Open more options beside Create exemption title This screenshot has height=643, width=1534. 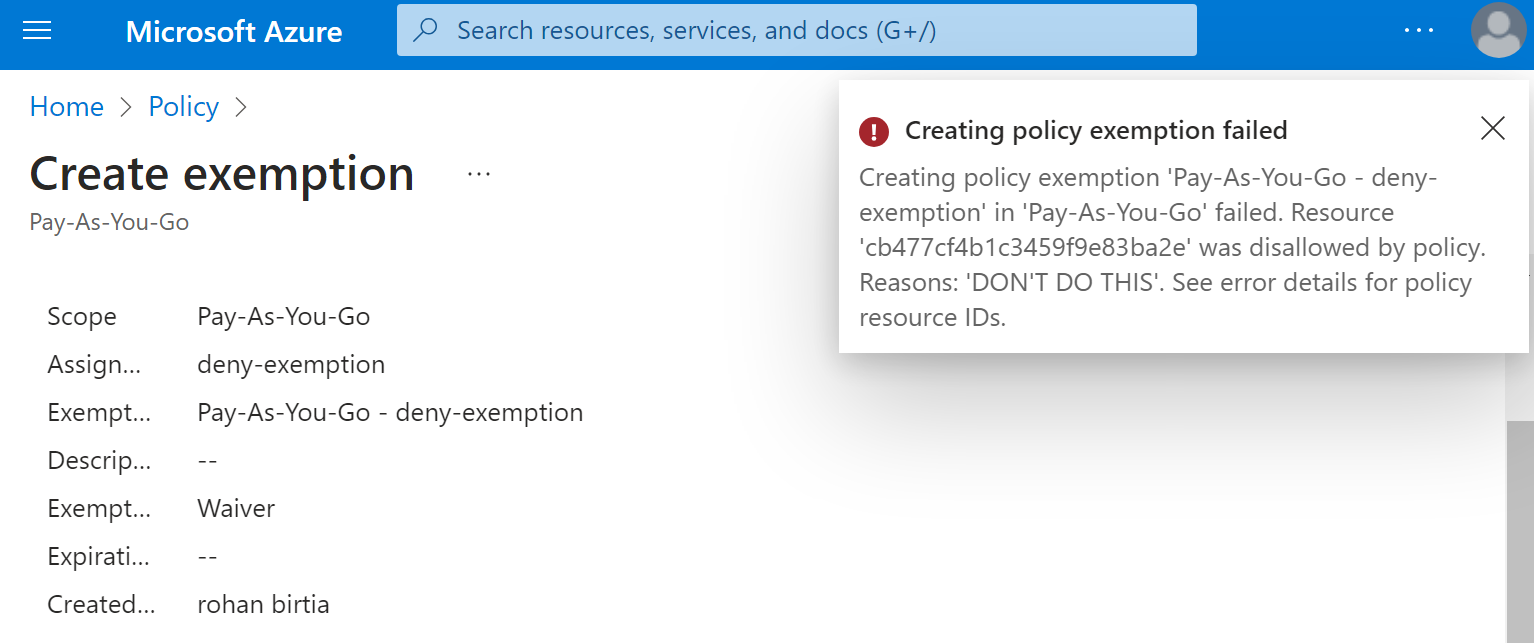pyautogui.click(x=479, y=175)
